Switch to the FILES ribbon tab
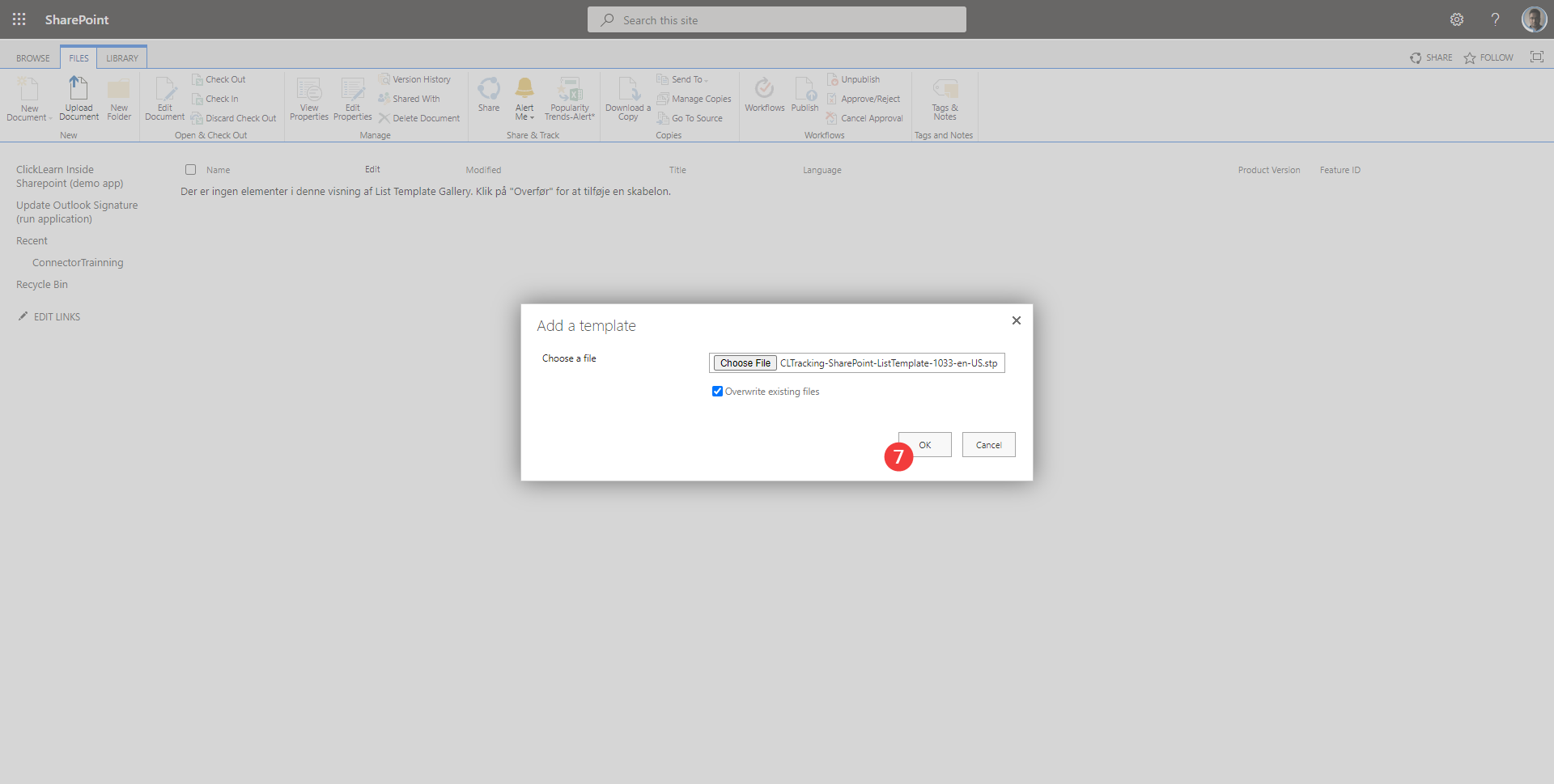1554x784 pixels. tap(79, 58)
